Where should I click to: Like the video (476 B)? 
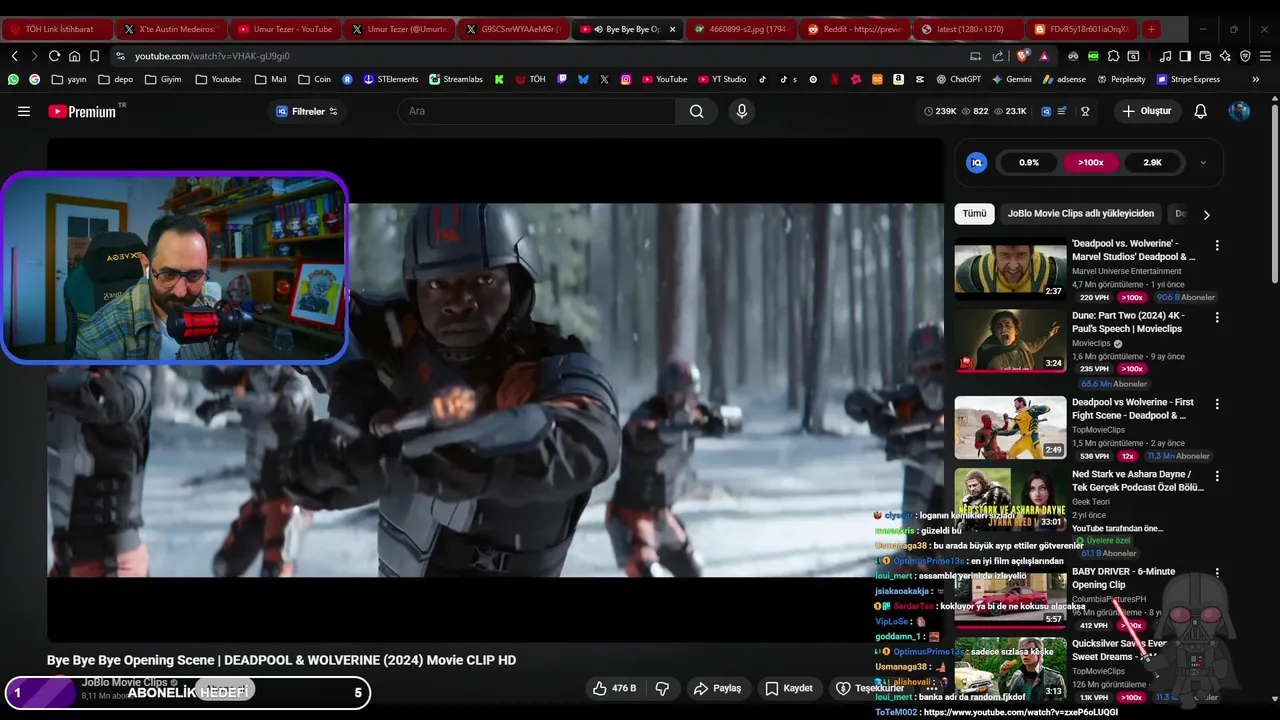pos(614,688)
